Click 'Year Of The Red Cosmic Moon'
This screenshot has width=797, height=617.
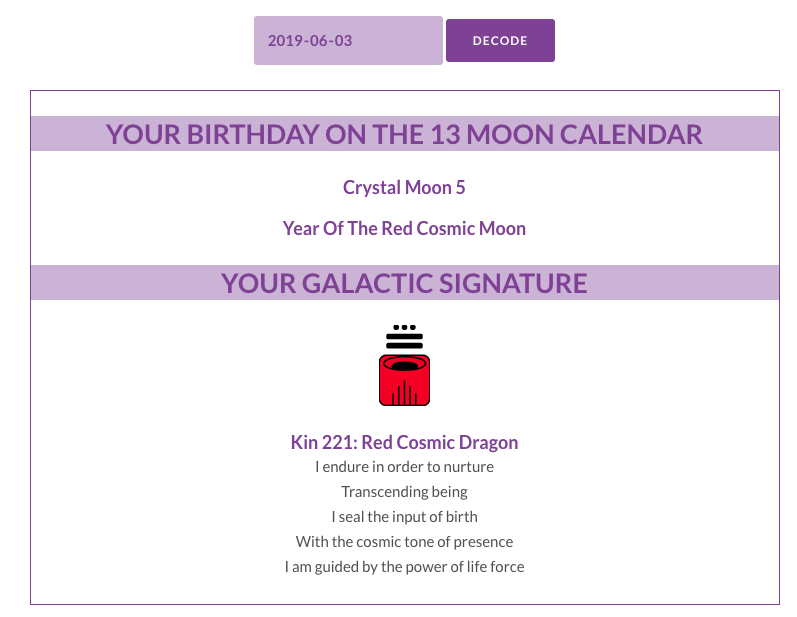click(404, 228)
